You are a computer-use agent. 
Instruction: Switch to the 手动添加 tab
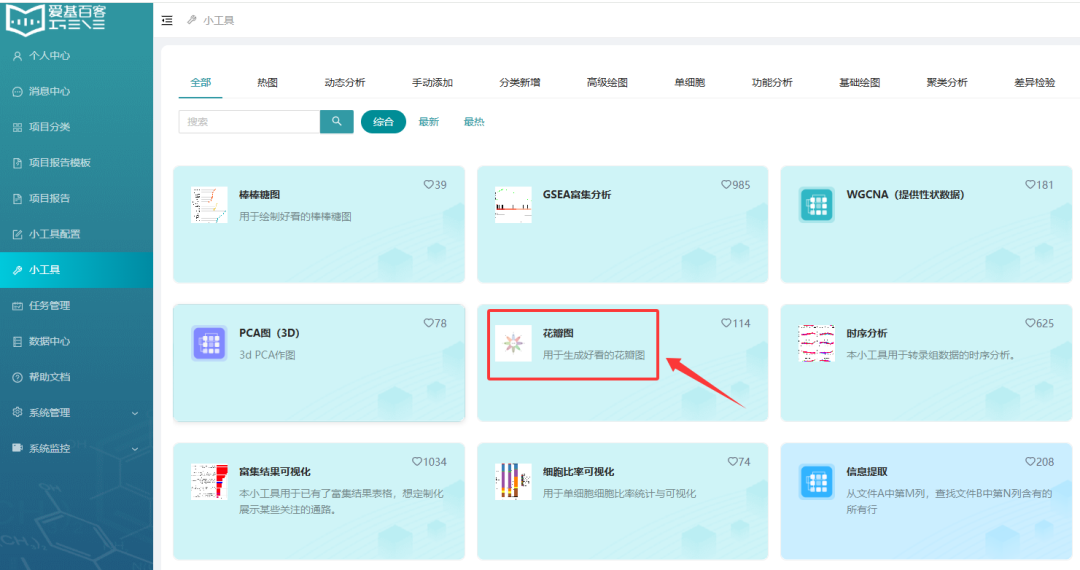pyautogui.click(x=432, y=83)
